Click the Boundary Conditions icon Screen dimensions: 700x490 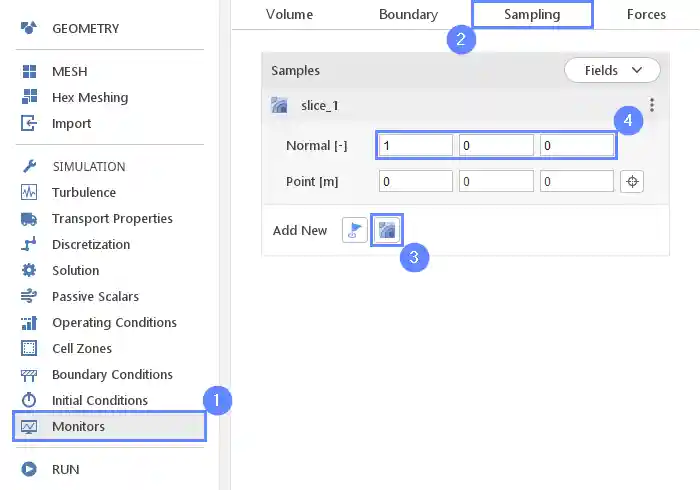pyautogui.click(x=29, y=375)
